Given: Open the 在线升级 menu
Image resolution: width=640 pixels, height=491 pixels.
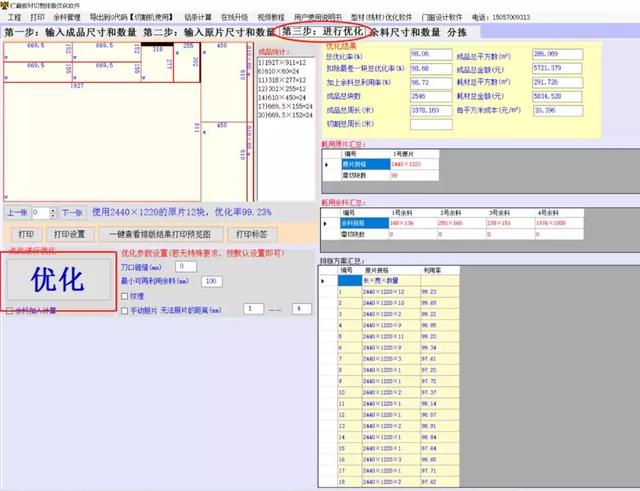Looking at the screenshot, I should pos(235,18).
